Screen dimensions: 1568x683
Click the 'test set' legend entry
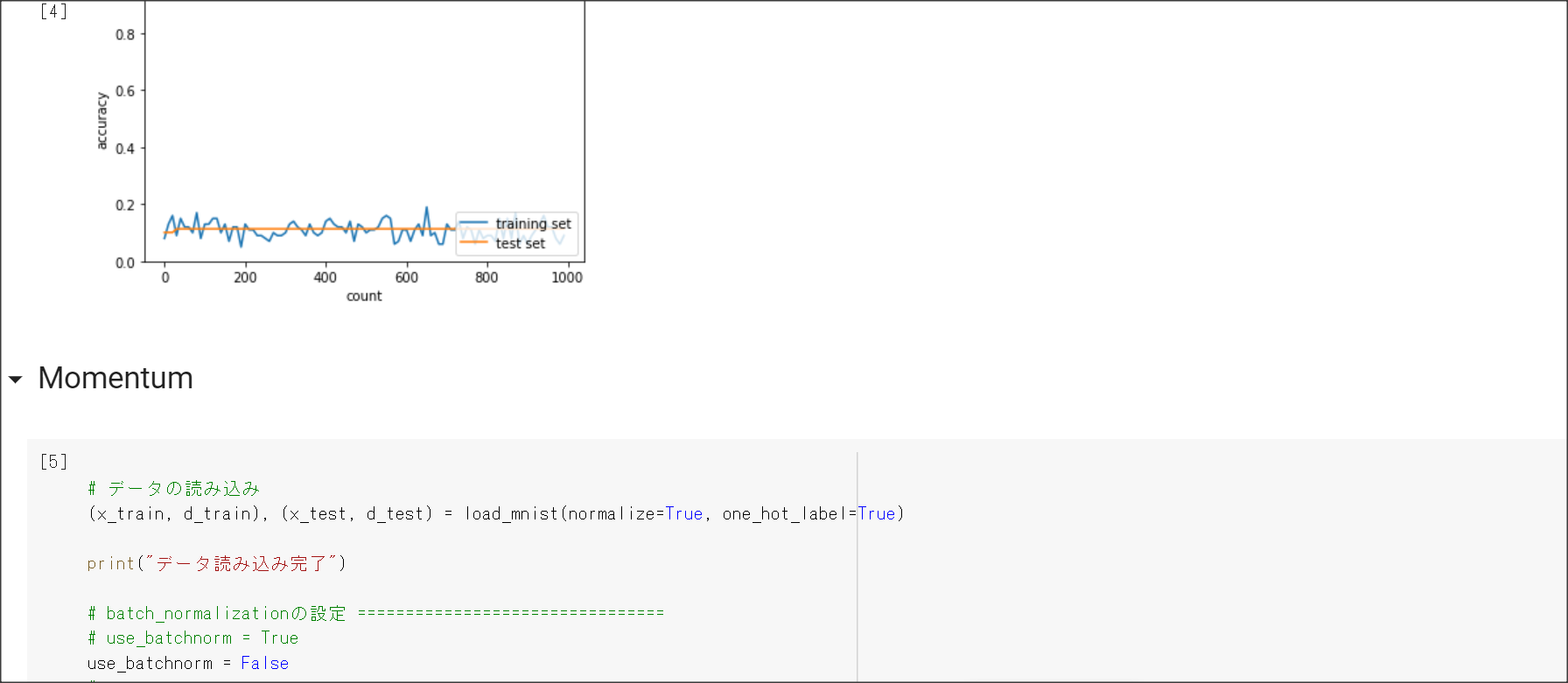[x=503, y=243]
